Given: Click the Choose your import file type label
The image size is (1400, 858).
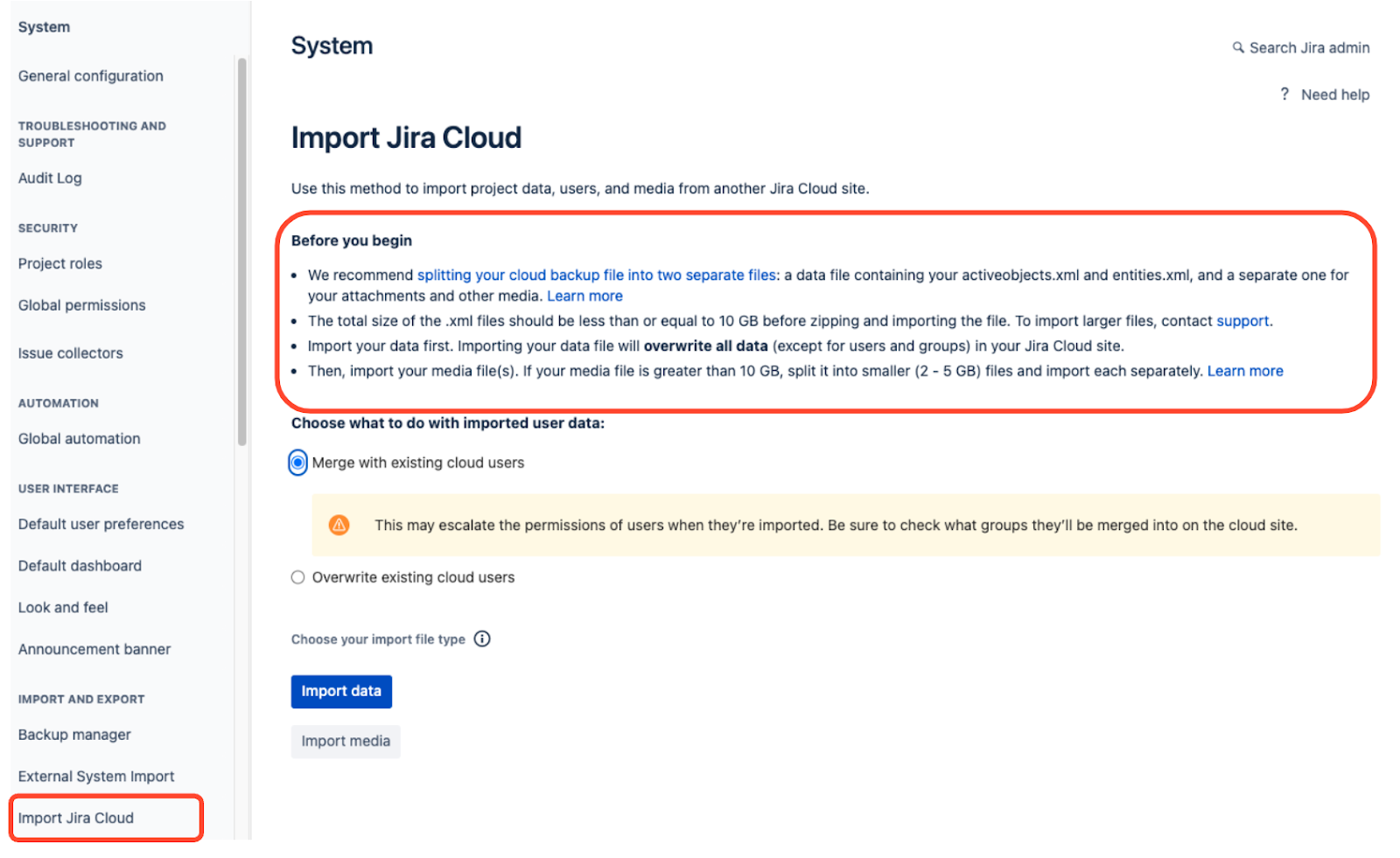Looking at the screenshot, I should pyautogui.click(x=378, y=639).
